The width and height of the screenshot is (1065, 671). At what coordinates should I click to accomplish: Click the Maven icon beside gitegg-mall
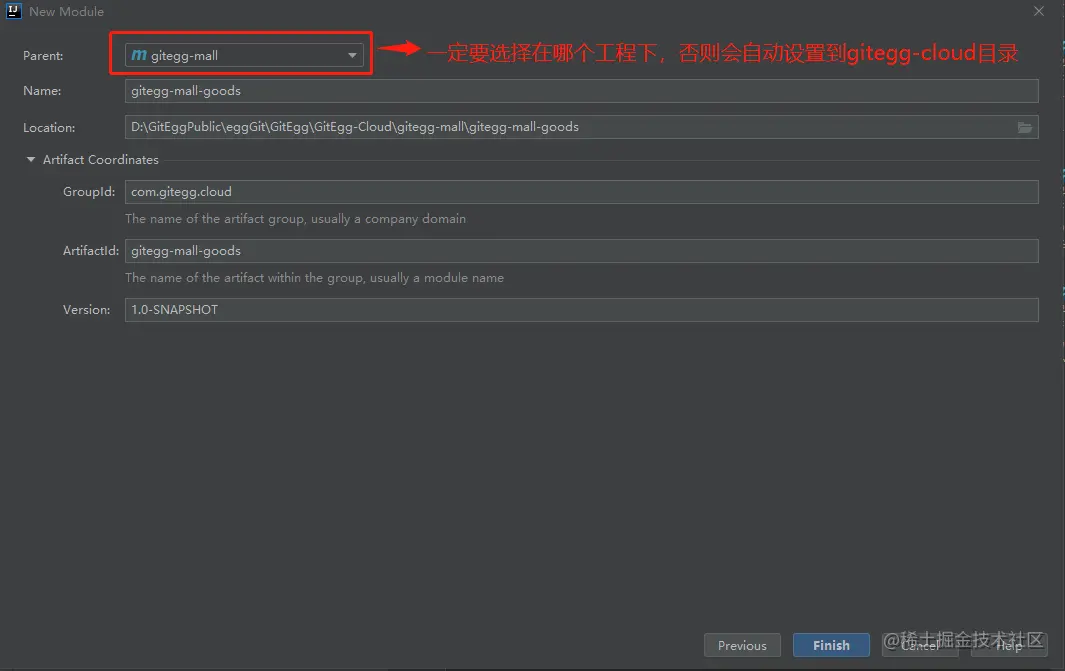(x=139, y=55)
